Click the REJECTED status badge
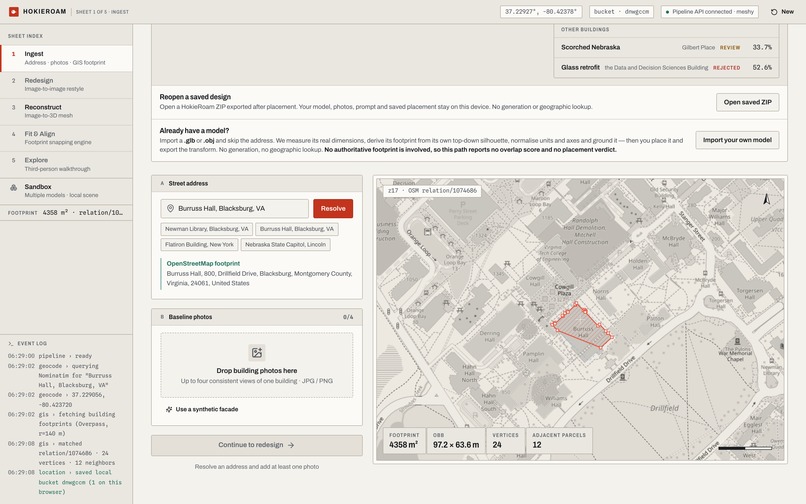The height and width of the screenshot is (504, 806). click(x=726, y=68)
